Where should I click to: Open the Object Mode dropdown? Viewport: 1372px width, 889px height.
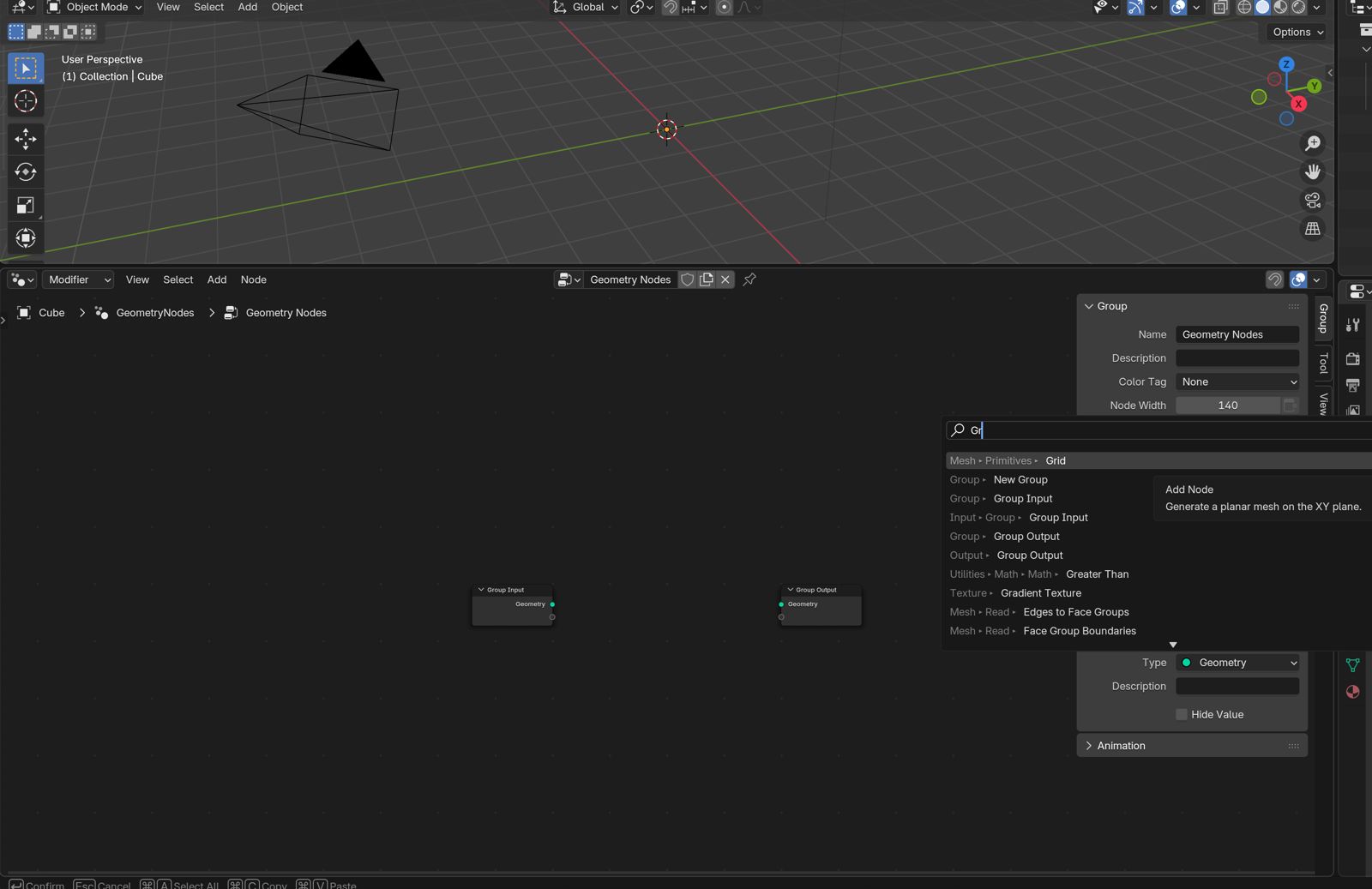95,8
